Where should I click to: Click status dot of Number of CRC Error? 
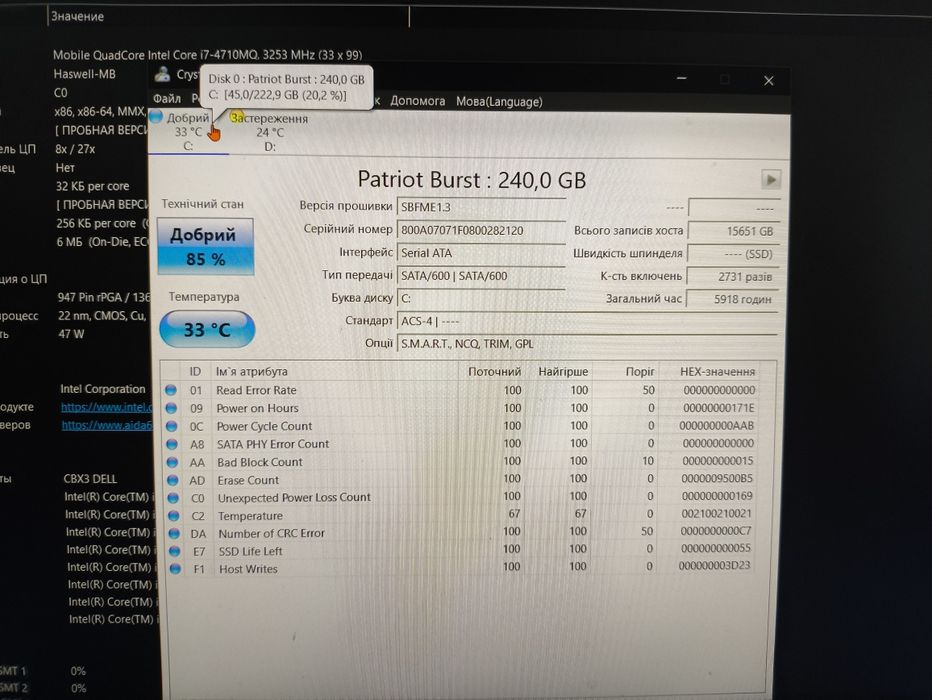coord(174,533)
